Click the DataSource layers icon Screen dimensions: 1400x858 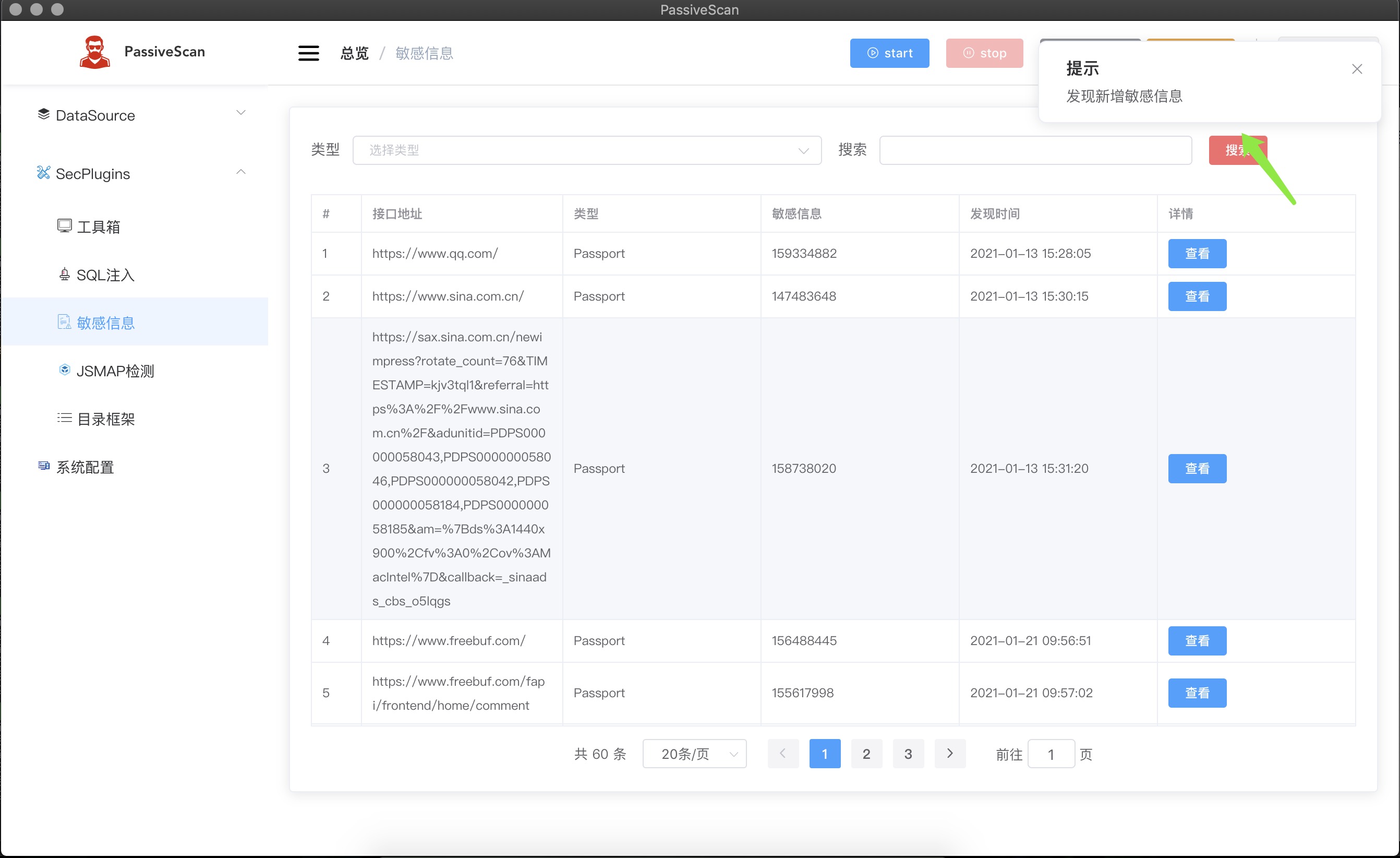pyautogui.click(x=44, y=114)
